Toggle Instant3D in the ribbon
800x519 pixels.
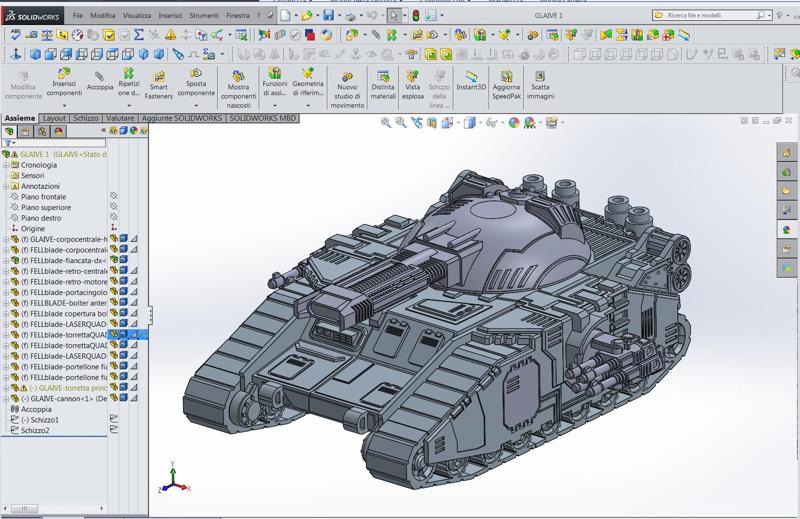pos(470,80)
